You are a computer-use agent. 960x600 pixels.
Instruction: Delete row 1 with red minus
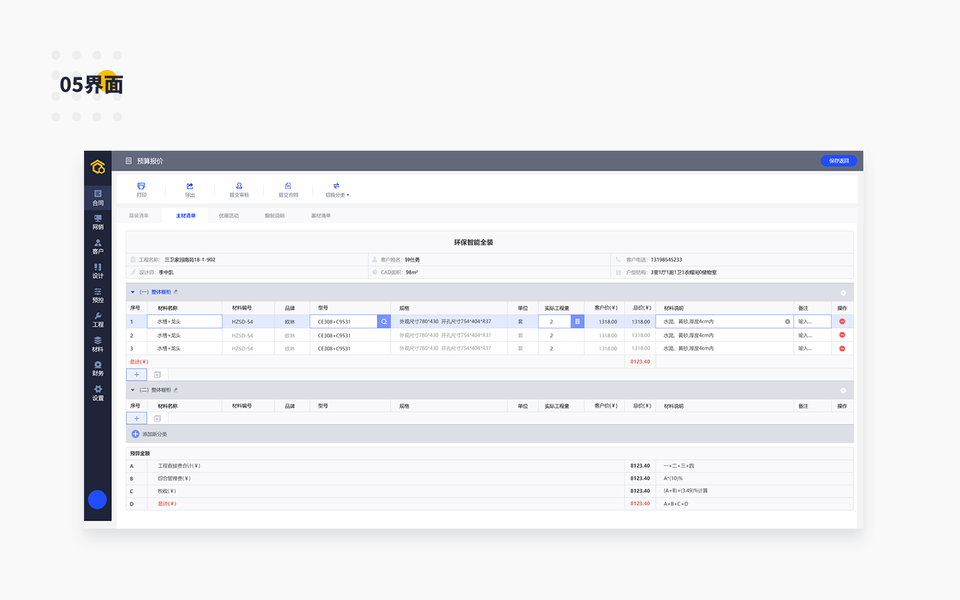click(x=842, y=321)
